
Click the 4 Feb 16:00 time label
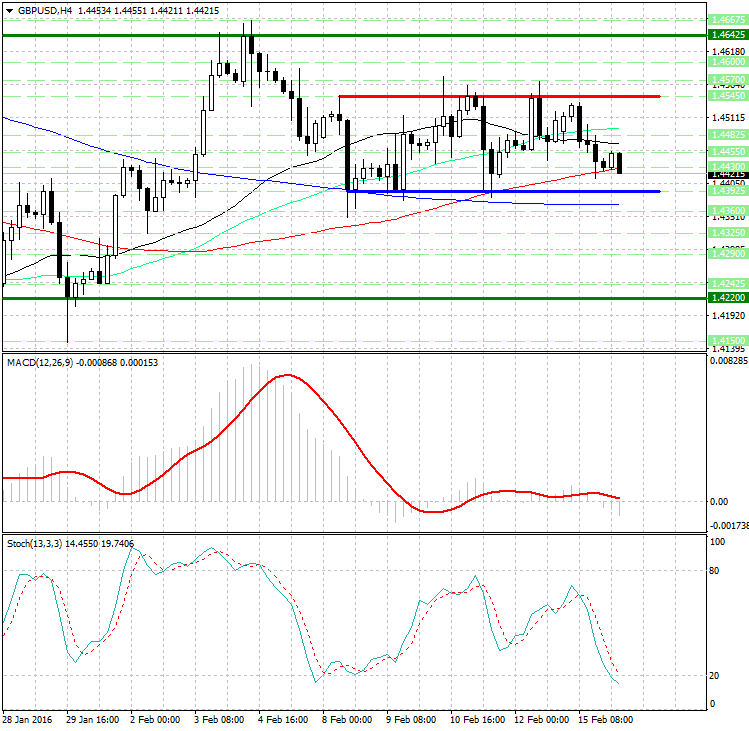(x=283, y=720)
